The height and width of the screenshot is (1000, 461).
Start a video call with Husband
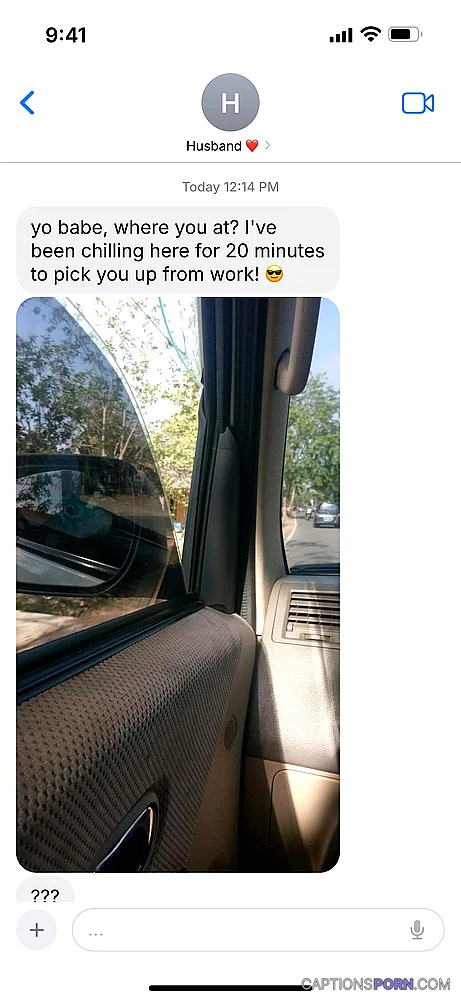point(418,103)
